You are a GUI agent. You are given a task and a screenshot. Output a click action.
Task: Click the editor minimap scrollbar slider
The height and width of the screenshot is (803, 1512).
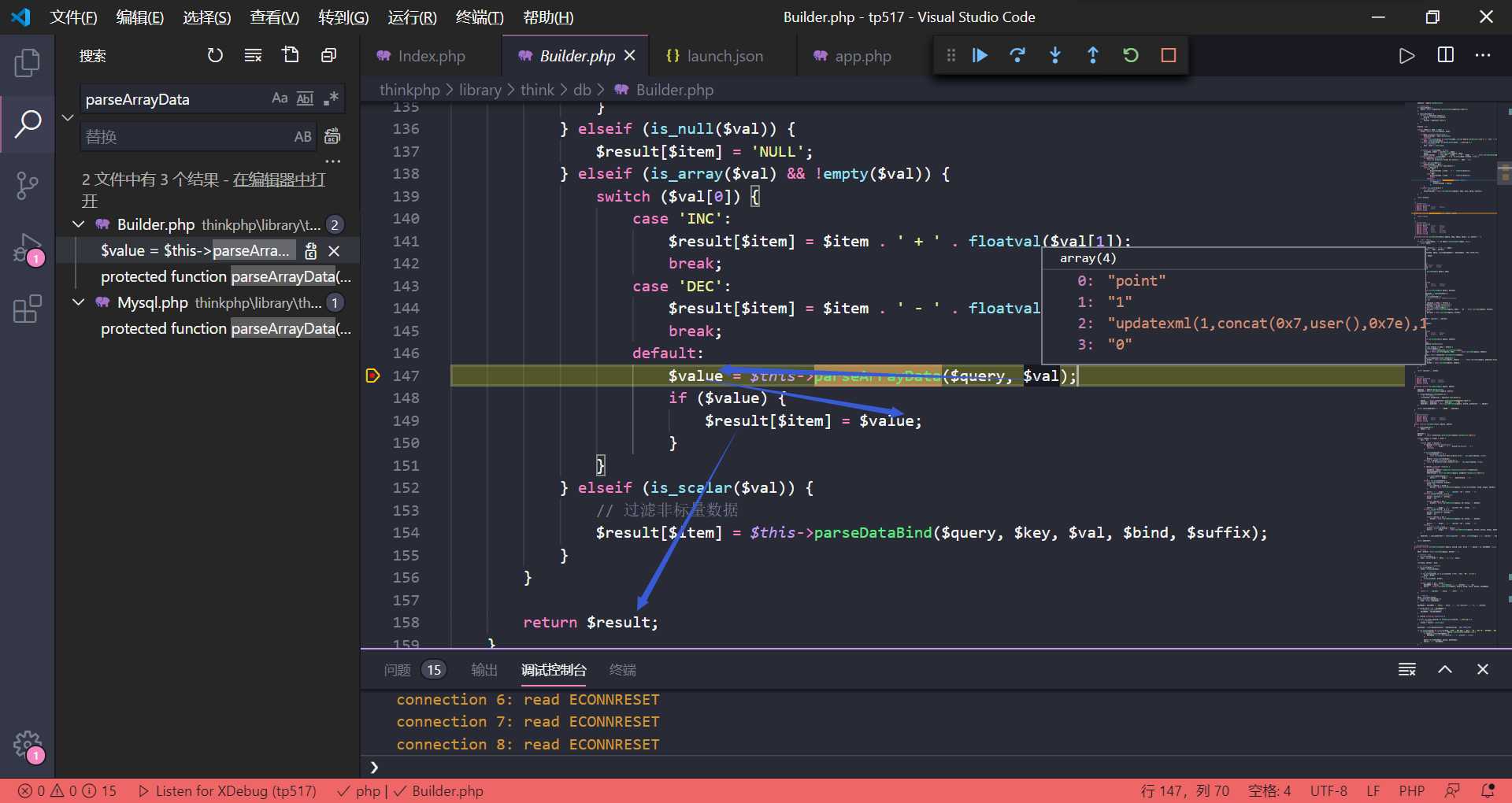[1504, 172]
